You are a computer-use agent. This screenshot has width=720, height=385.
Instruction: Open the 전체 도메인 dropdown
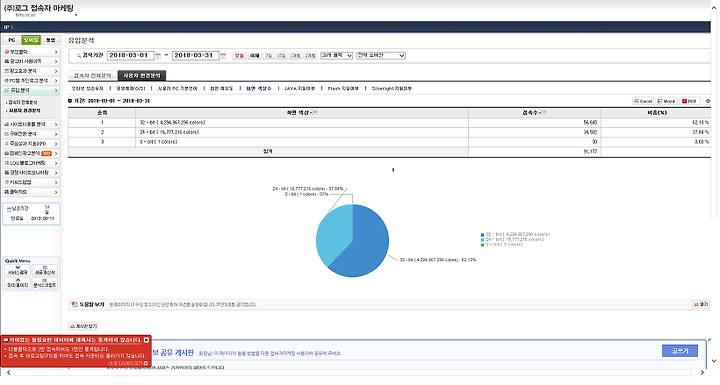point(381,56)
